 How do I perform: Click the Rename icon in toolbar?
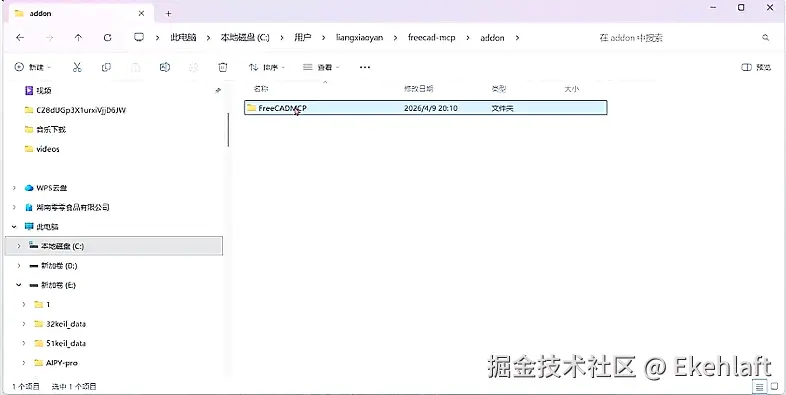[x=164, y=67]
